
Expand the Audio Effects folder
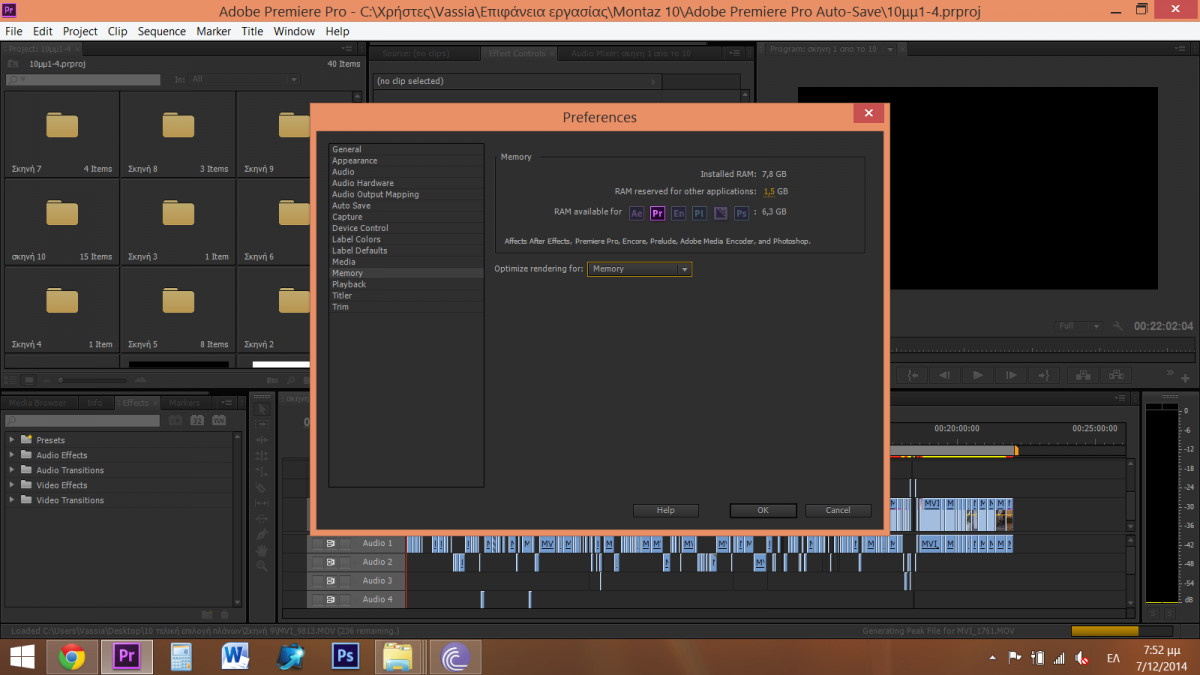pos(12,455)
